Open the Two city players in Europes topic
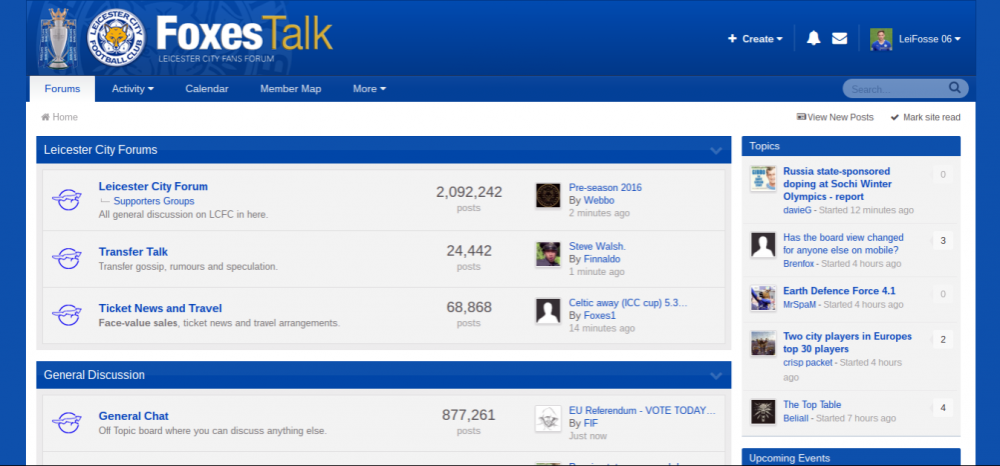The width and height of the screenshot is (1000, 466). tap(848, 343)
